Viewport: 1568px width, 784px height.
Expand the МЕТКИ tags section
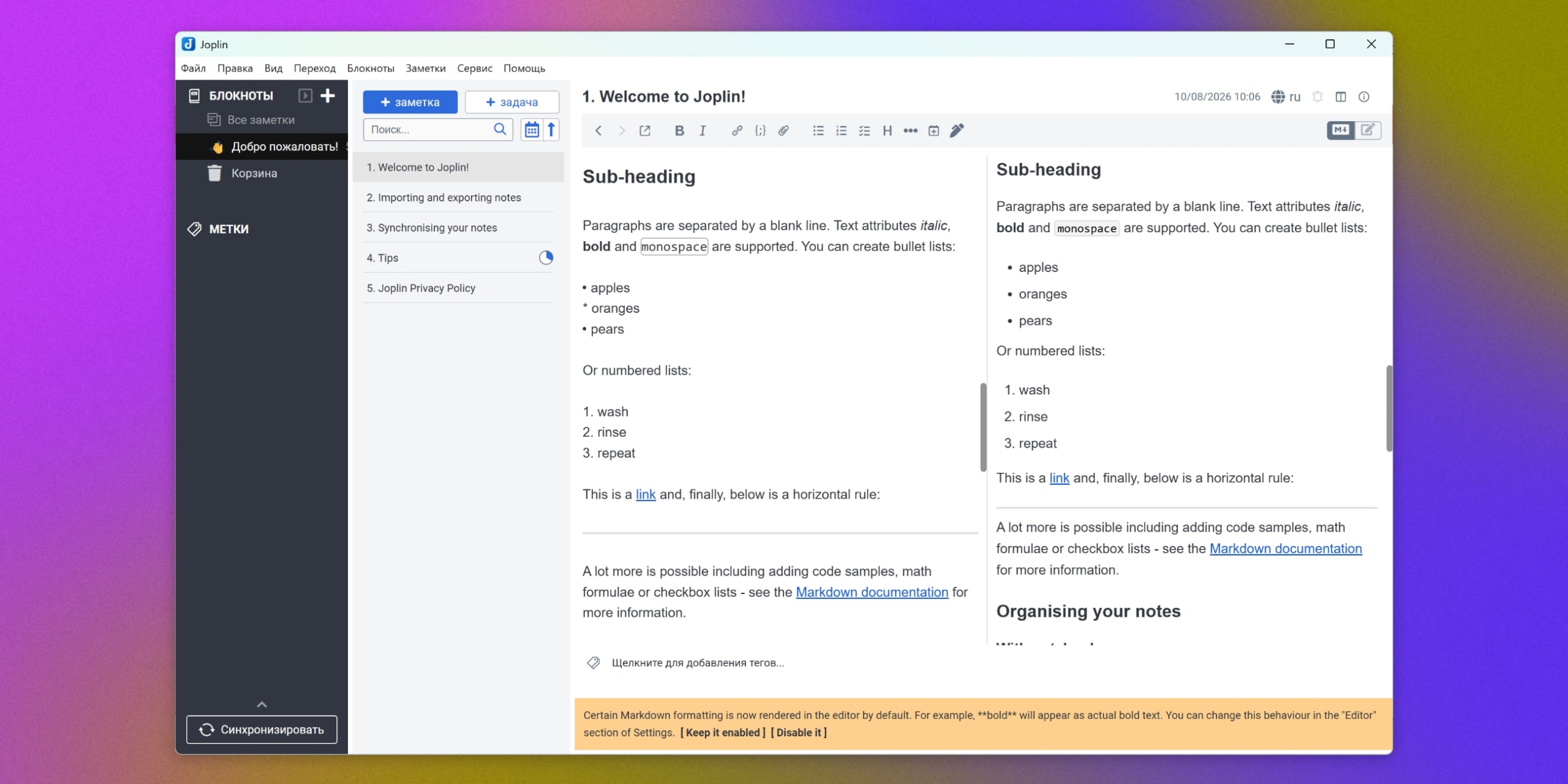point(228,229)
